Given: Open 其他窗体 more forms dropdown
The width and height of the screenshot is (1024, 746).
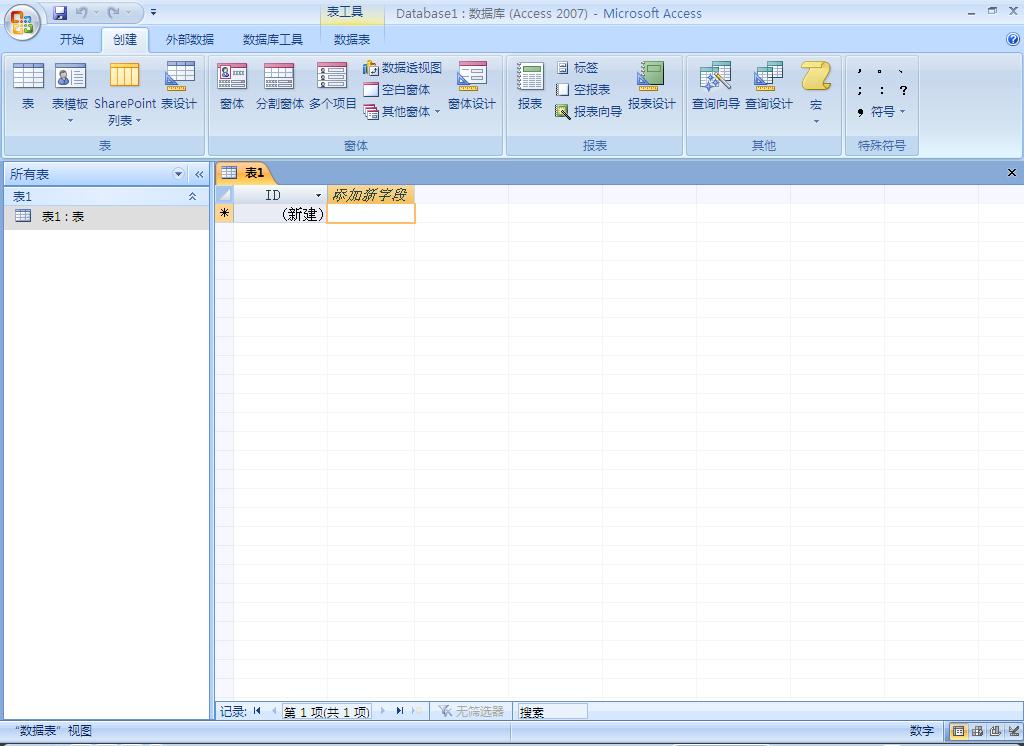Looking at the screenshot, I should [x=402, y=112].
